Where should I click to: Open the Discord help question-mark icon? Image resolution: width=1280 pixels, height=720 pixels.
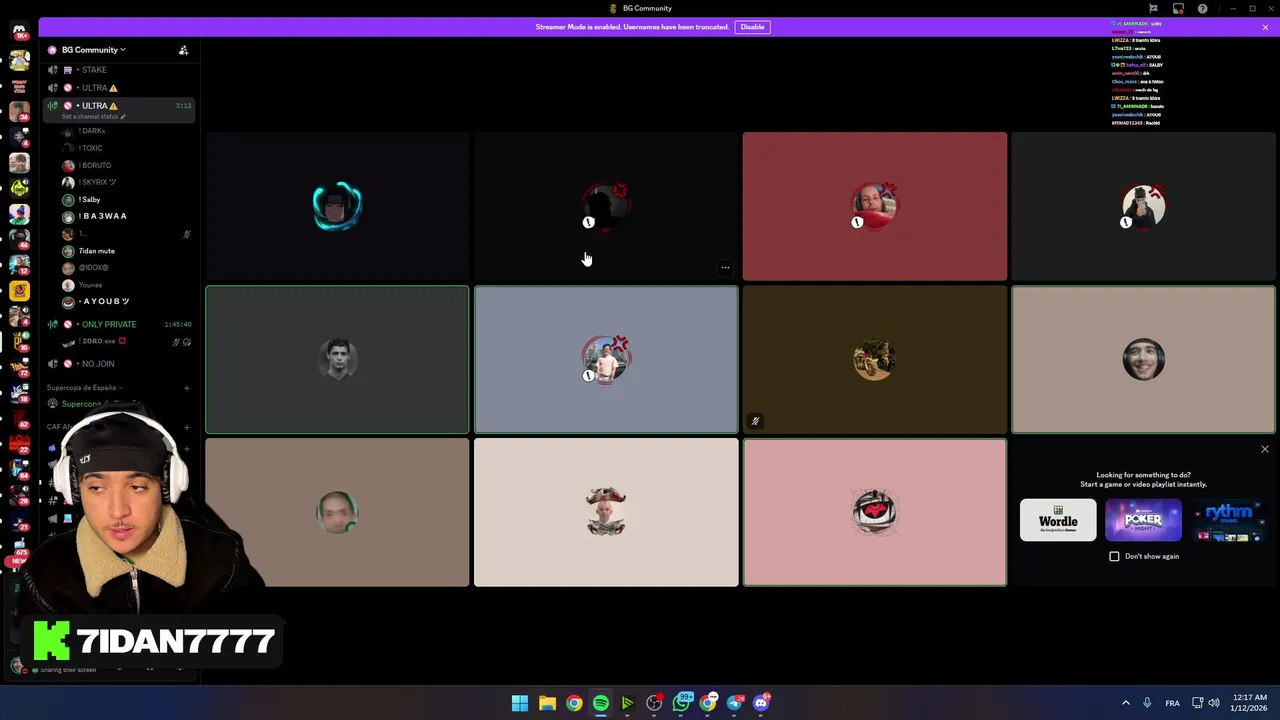tap(1202, 8)
